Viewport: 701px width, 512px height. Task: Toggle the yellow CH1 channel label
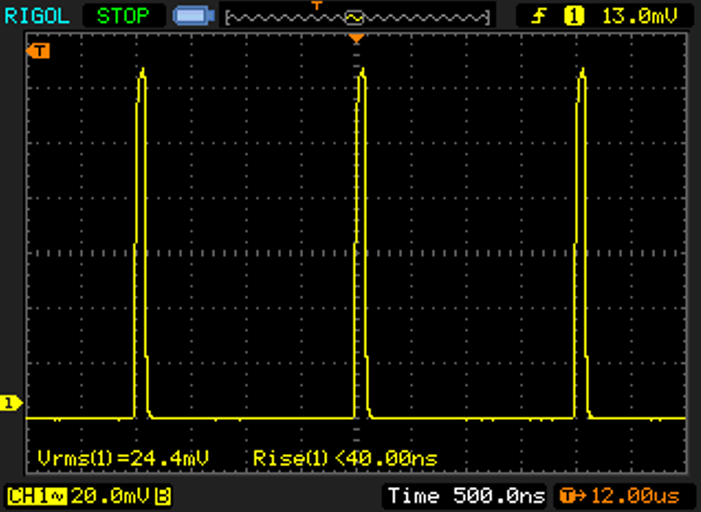click(x=34, y=496)
